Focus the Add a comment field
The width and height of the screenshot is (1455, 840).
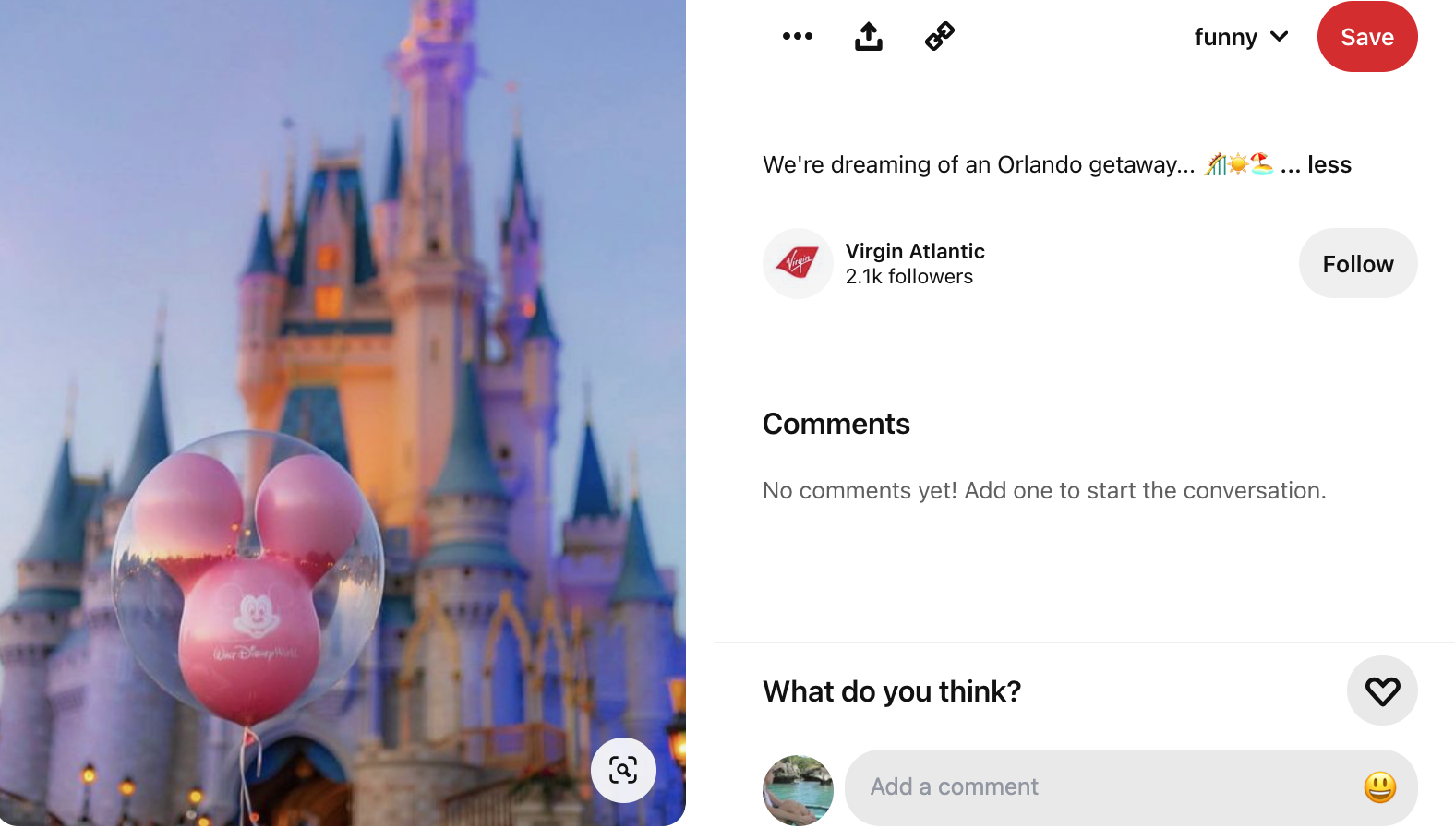(1131, 787)
